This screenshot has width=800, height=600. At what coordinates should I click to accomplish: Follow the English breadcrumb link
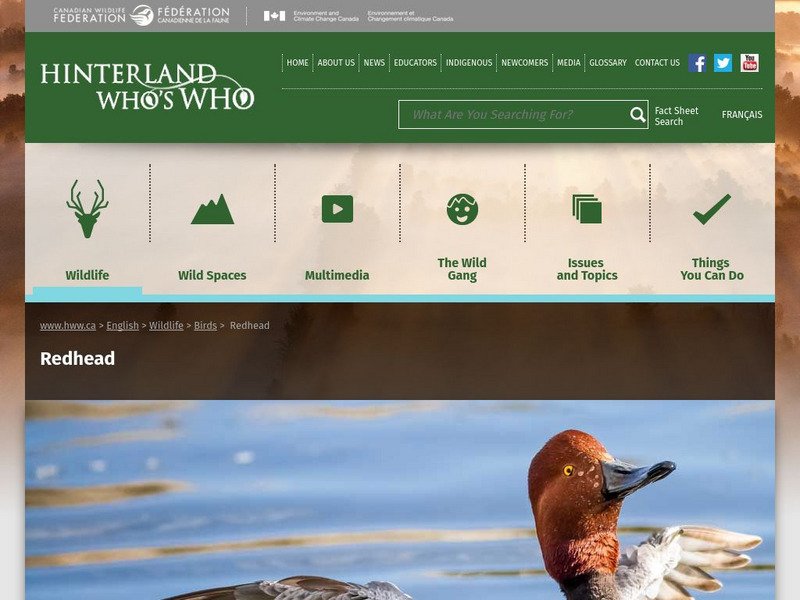click(122, 326)
